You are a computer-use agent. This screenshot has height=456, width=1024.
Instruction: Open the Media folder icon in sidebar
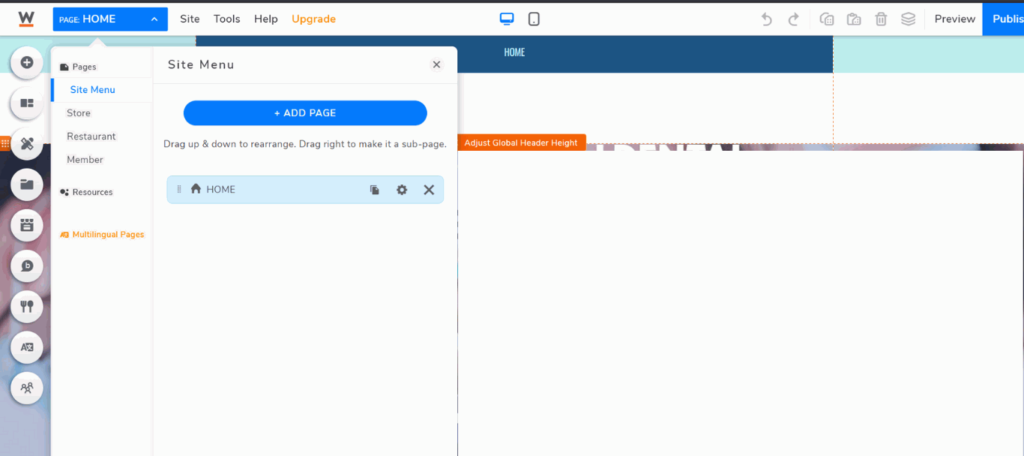click(x=27, y=184)
